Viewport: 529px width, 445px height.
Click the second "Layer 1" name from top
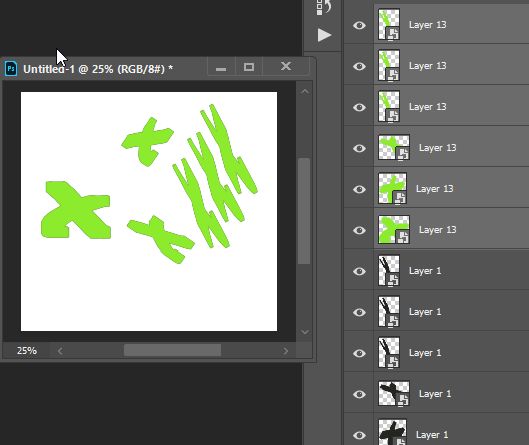(425, 312)
